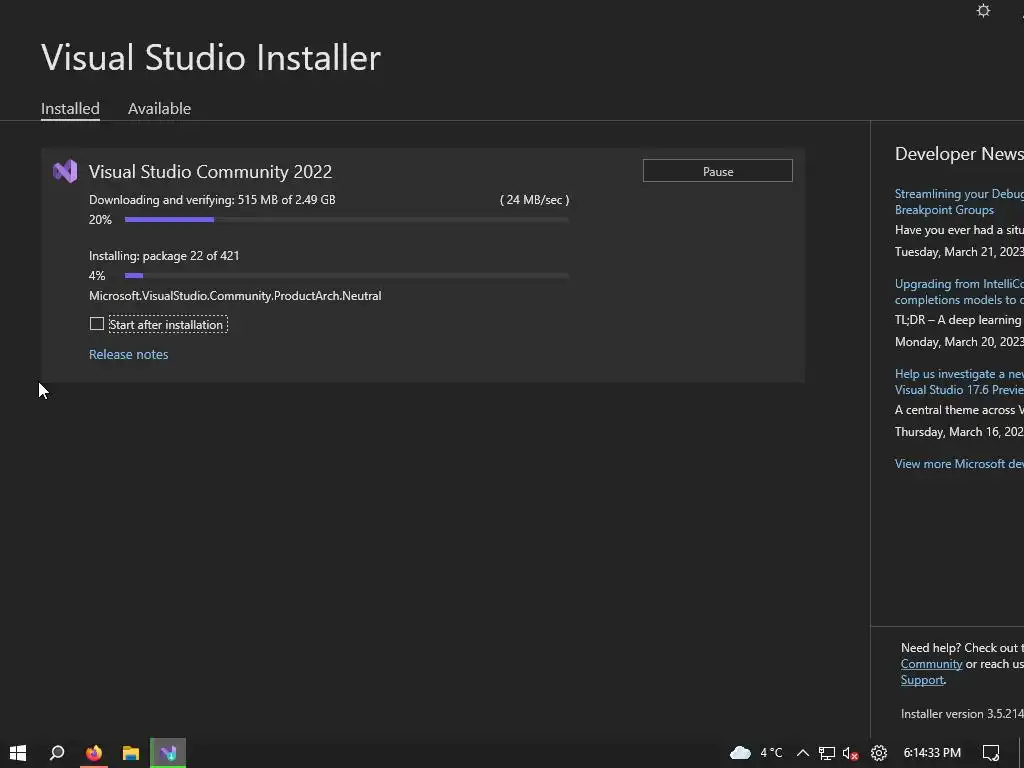Open the weather cloud icon in the taskbar
This screenshot has width=1024, height=768.
coord(740,753)
